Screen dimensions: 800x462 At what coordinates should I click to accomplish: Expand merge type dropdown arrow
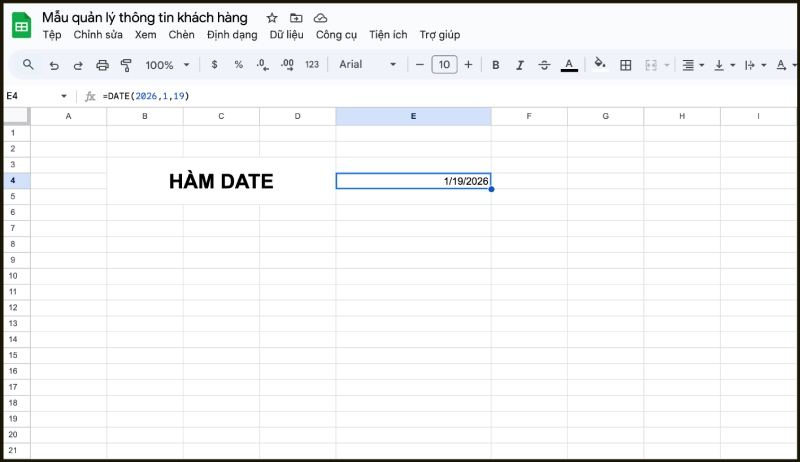[x=666, y=65]
